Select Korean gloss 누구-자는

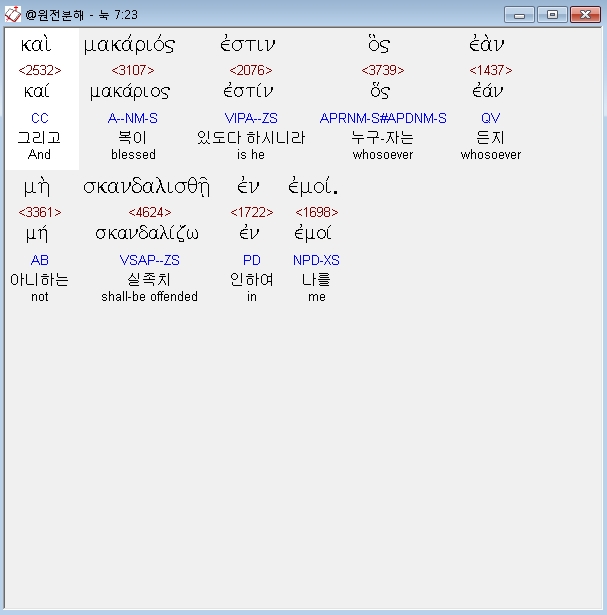click(383, 138)
